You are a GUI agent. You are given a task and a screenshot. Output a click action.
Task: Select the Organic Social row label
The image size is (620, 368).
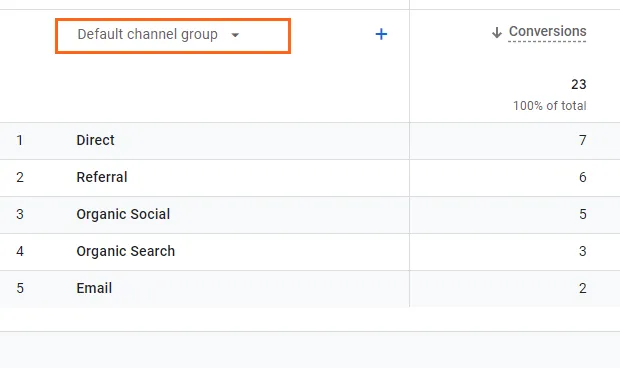coord(123,214)
